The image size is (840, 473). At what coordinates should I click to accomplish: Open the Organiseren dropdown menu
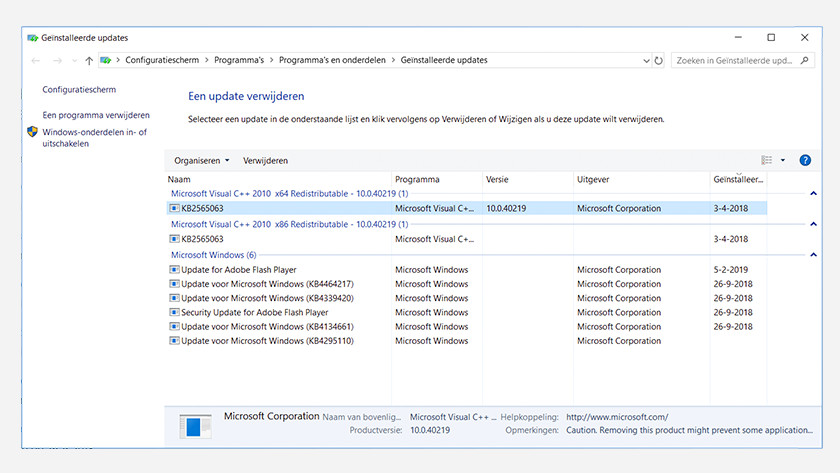tap(201, 161)
